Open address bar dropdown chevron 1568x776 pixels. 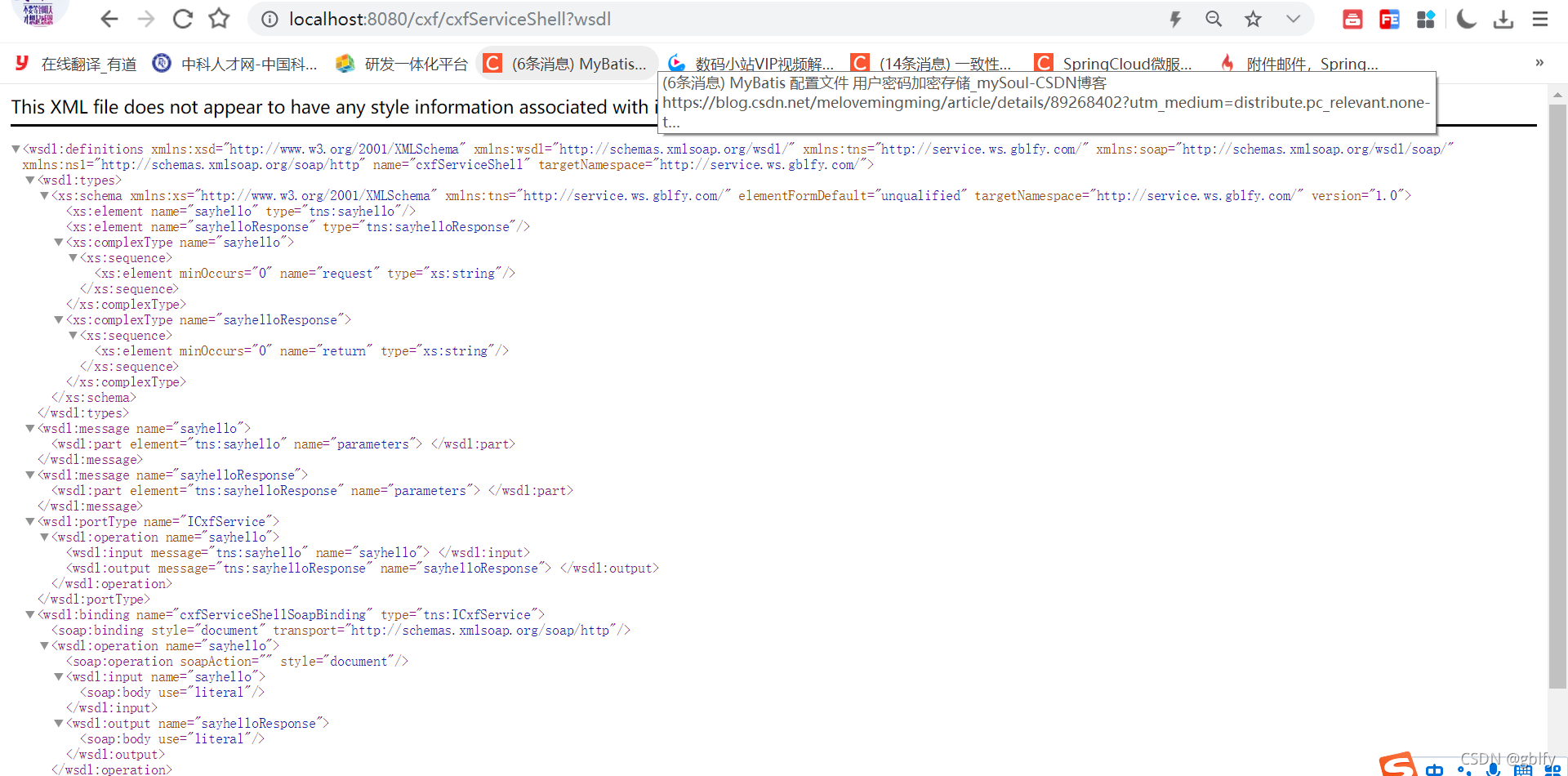pyautogui.click(x=1293, y=19)
